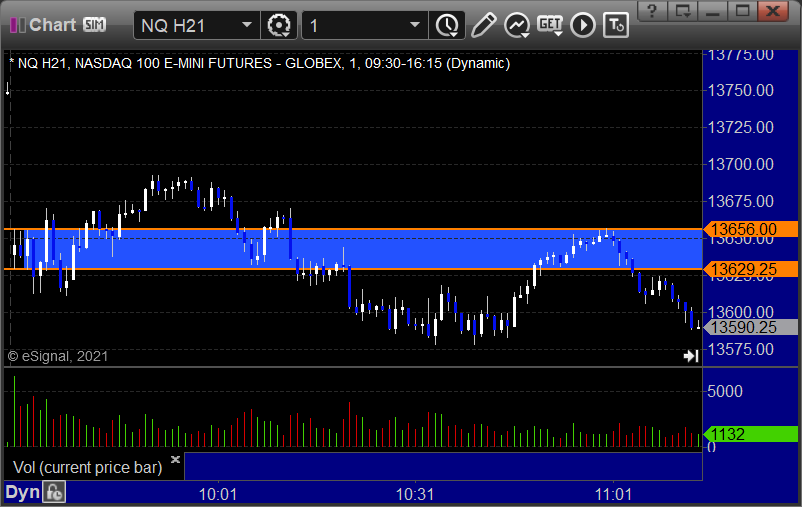Screen dimensions: 802x507
Task: Open the symbol settings gear menu
Action: point(279,25)
